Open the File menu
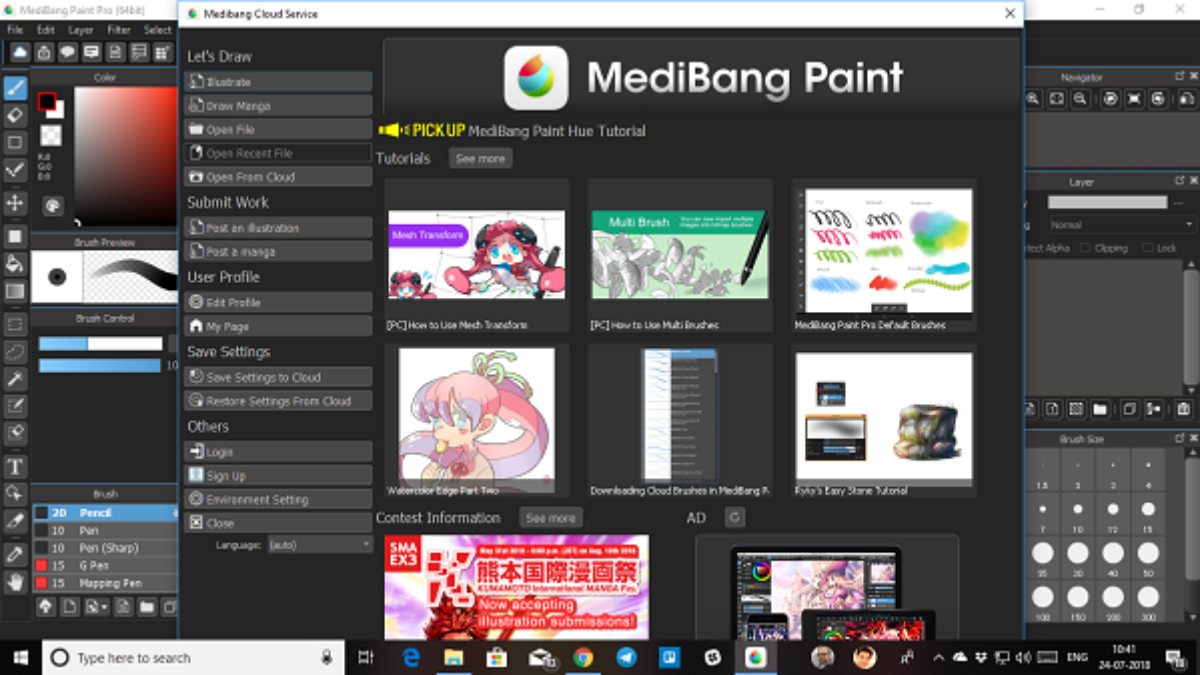Screen dimensions: 1200x675 coord(15,30)
